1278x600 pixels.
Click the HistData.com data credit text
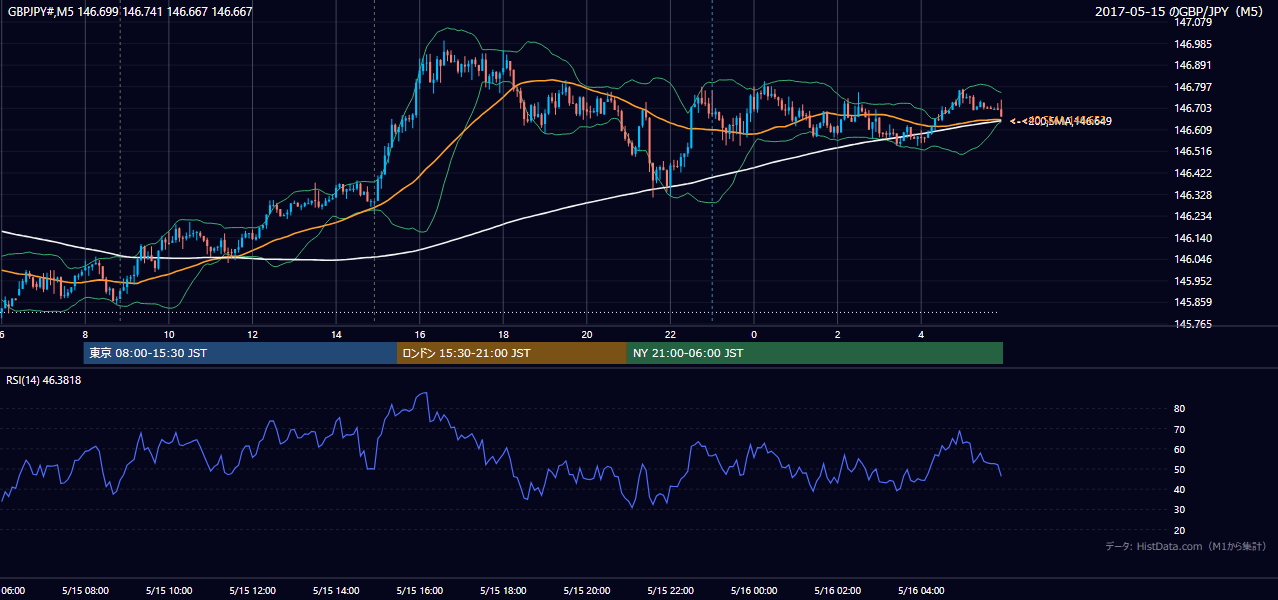point(1186,546)
